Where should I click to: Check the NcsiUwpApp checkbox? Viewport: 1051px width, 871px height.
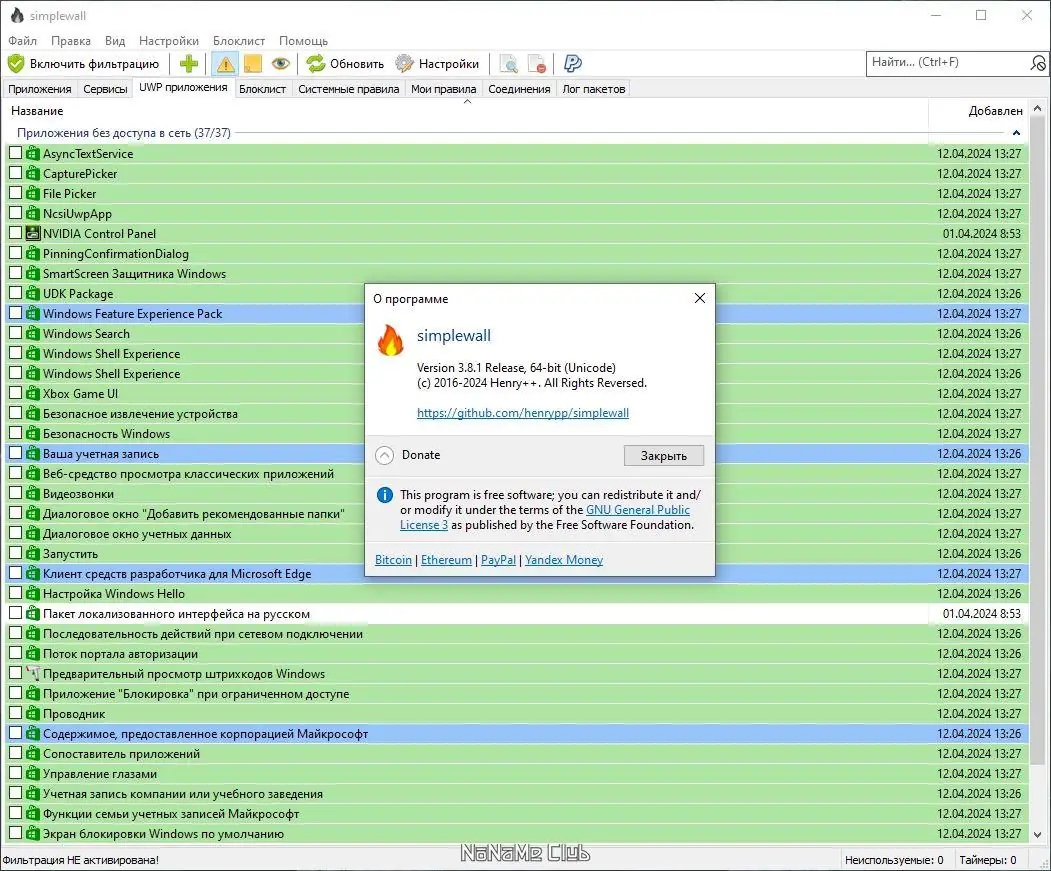coord(15,213)
